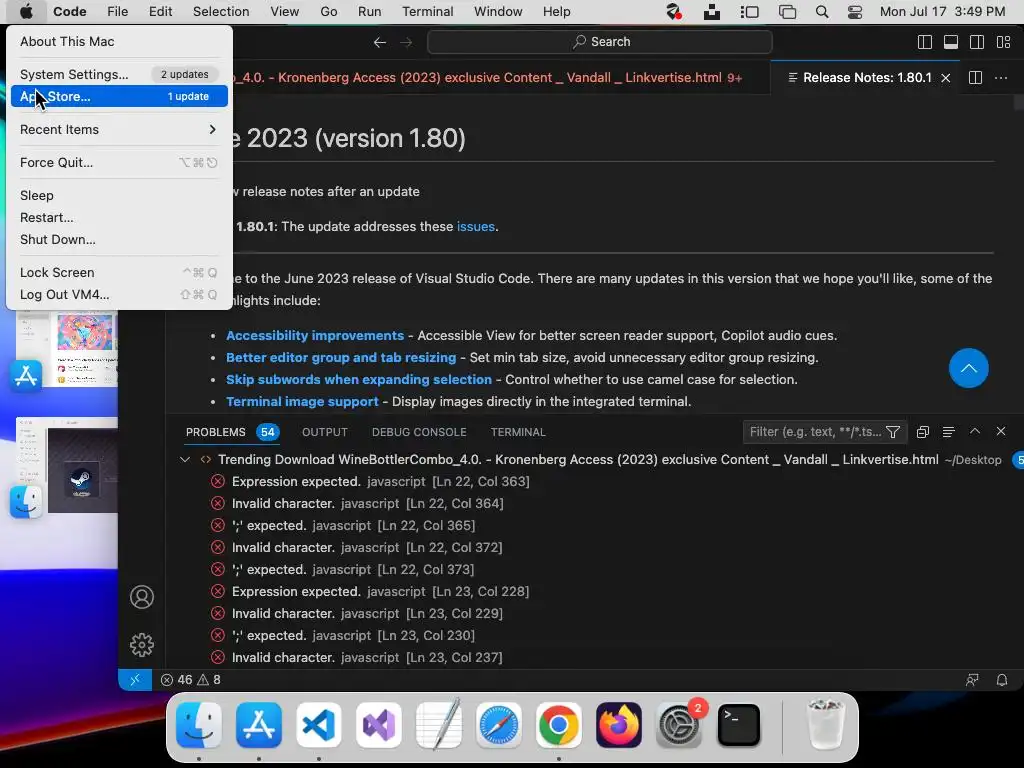Open the Apple menu icon
This screenshot has width=1024, height=768.
(x=26, y=12)
